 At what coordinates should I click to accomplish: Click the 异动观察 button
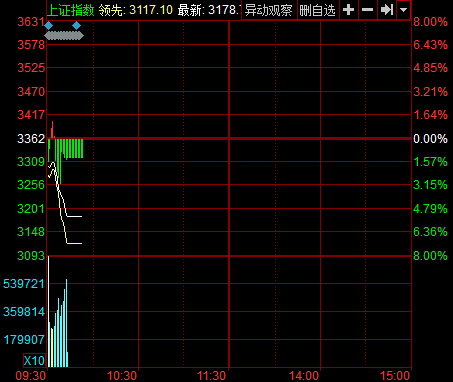tap(269, 10)
